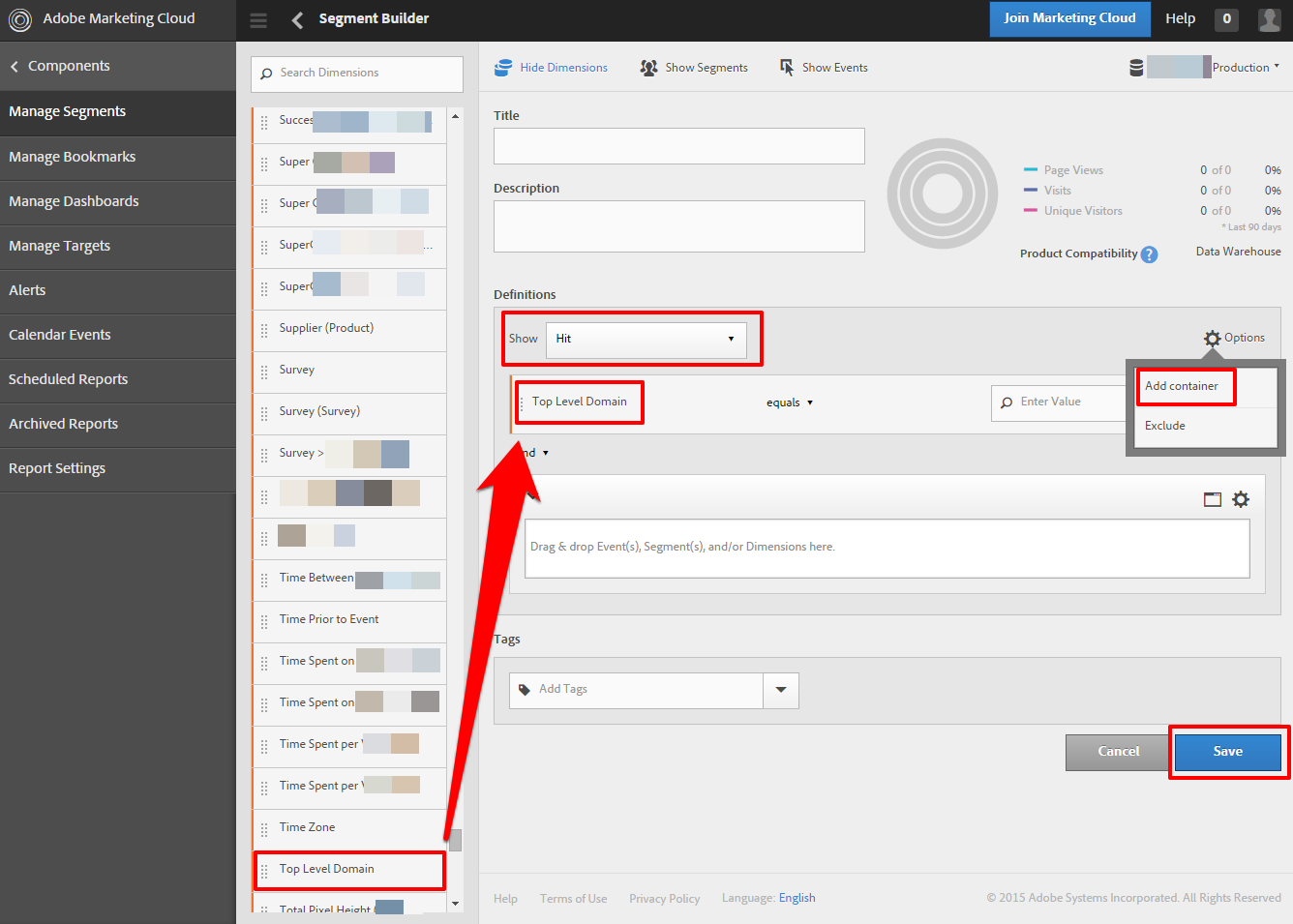1293x924 pixels.
Task: Open the Production report suite dropdown
Action: (x=1246, y=67)
